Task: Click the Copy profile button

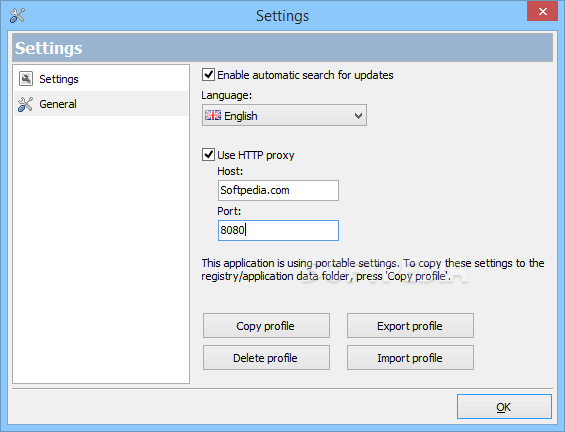Action: pyautogui.click(x=266, y=326)
